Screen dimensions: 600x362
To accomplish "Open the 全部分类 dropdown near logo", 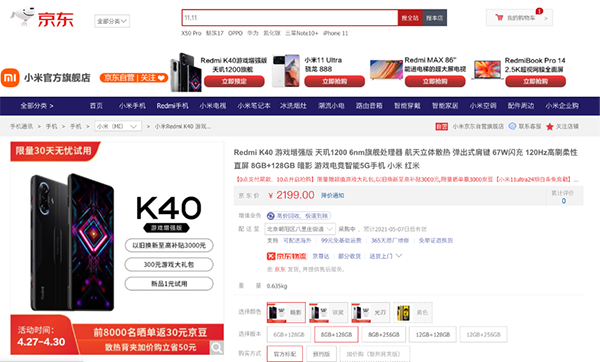I will (112, 21).
